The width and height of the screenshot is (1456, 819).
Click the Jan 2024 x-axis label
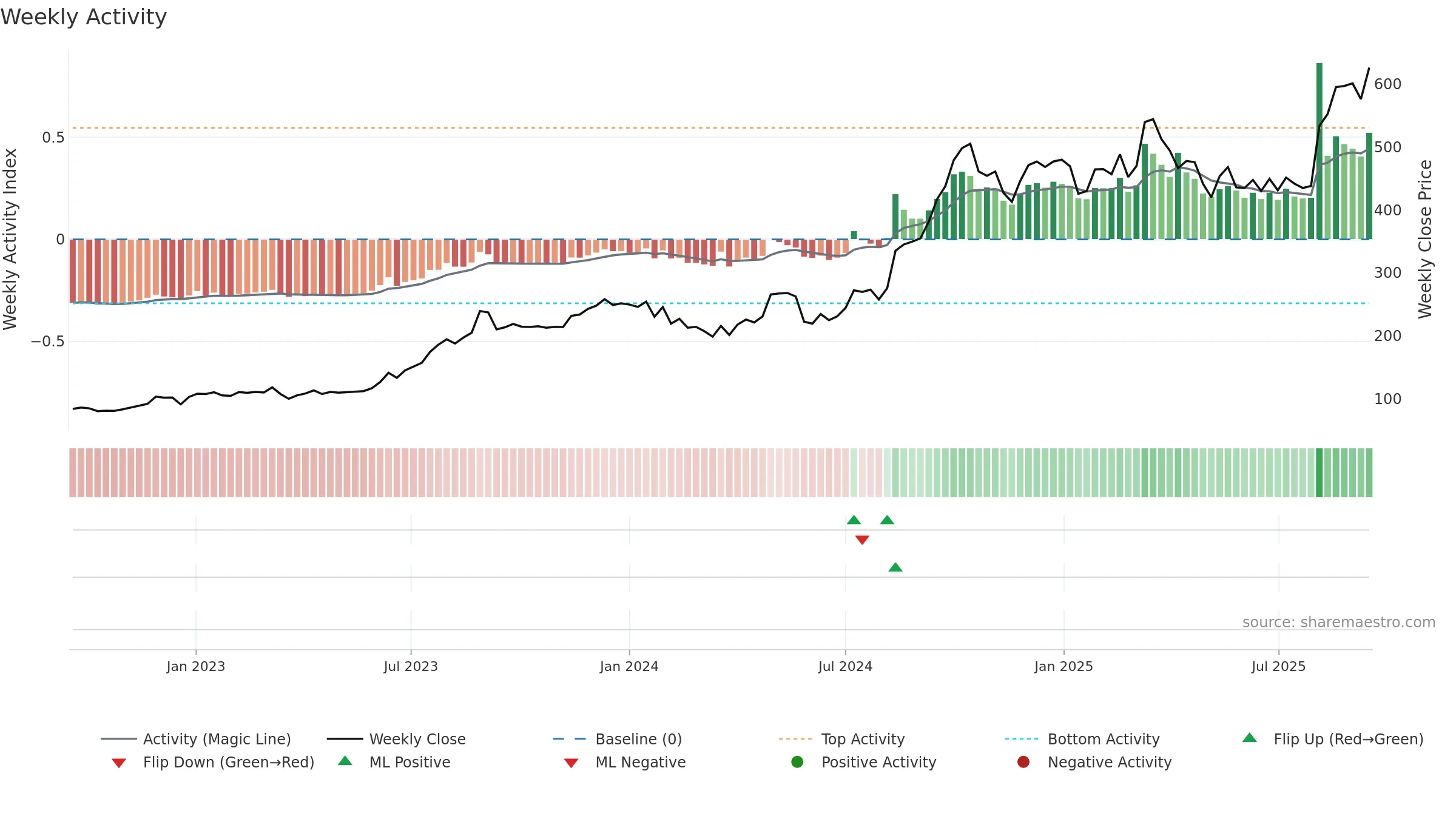(x=629, y=667)
